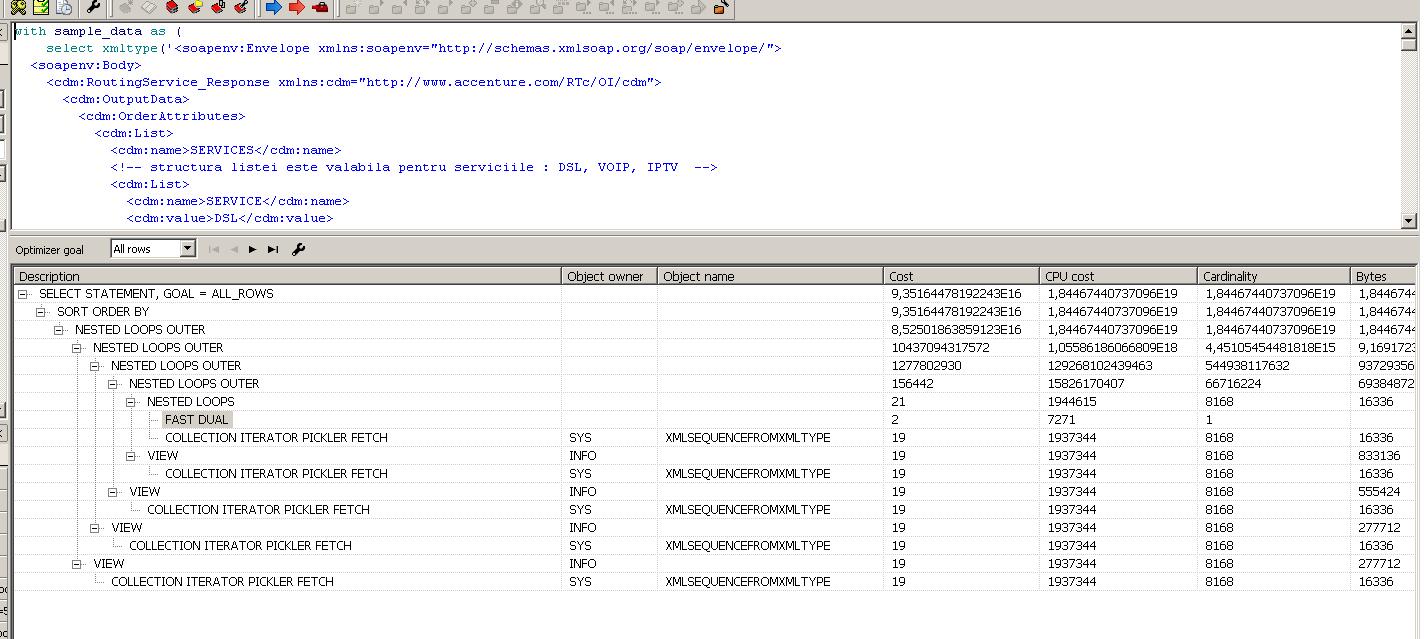Click cardinality value 66716224

1233,384
